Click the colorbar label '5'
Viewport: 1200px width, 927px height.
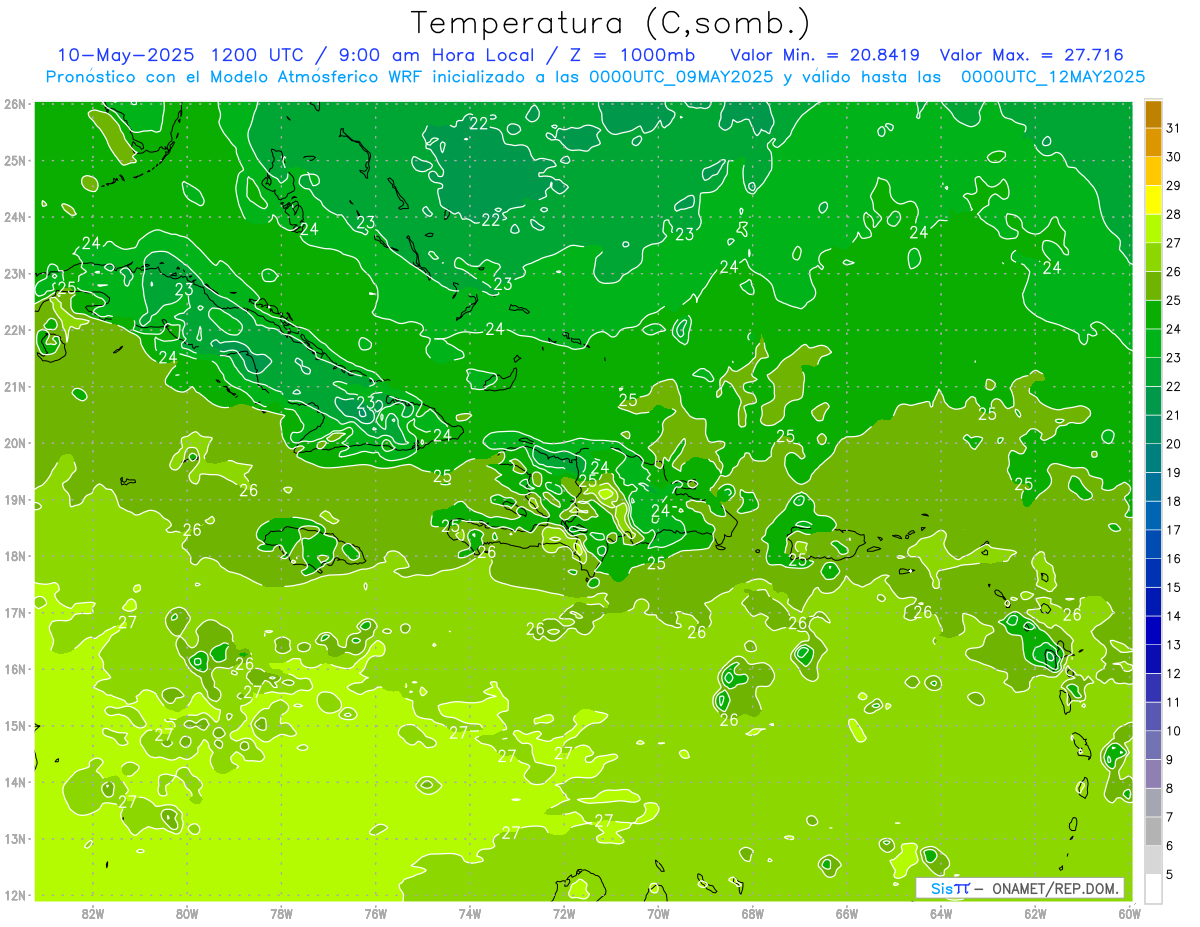pyautogui.click(x=1170, y=874)
